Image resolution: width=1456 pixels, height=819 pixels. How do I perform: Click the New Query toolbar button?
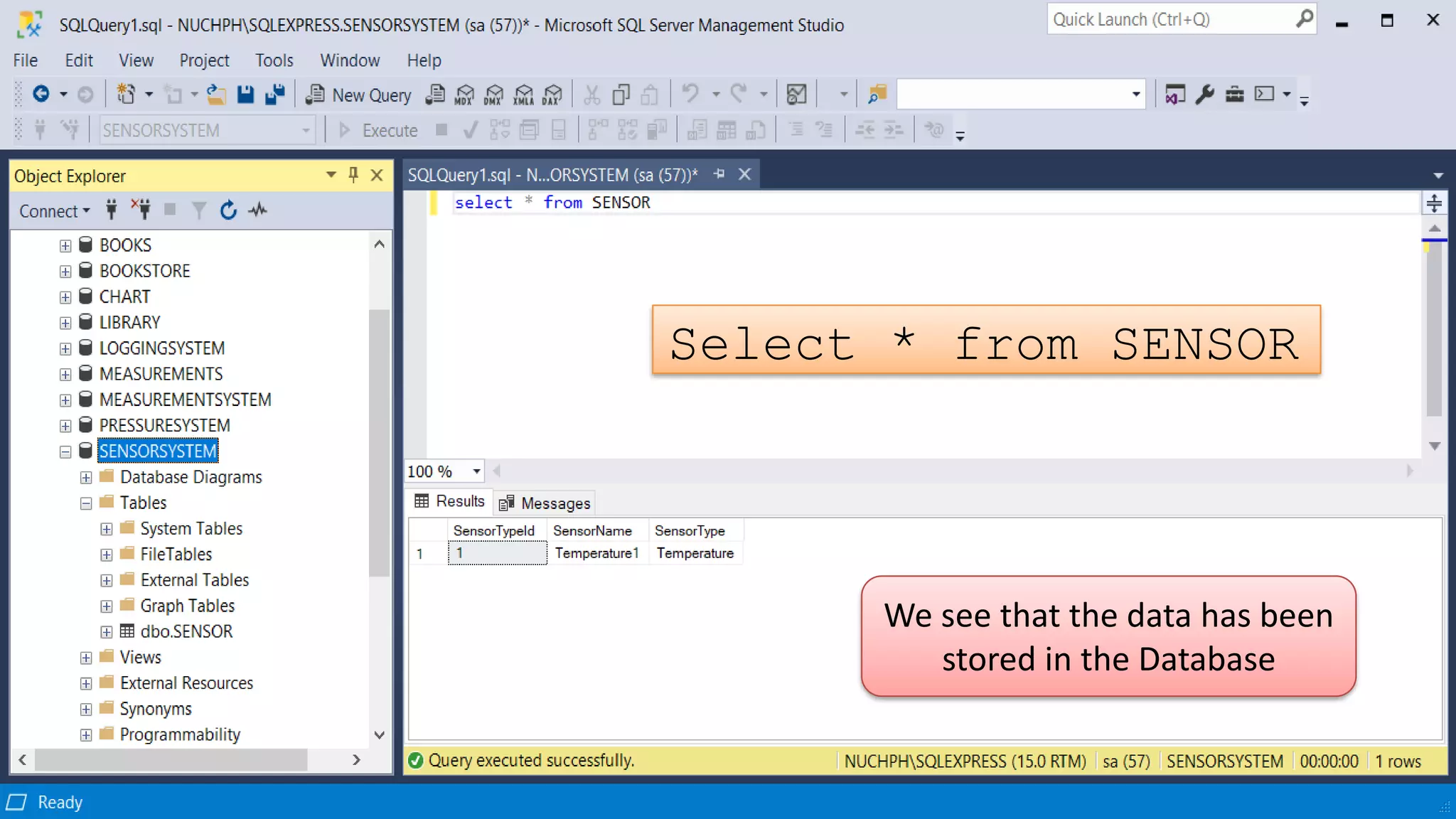click(358, 95)
